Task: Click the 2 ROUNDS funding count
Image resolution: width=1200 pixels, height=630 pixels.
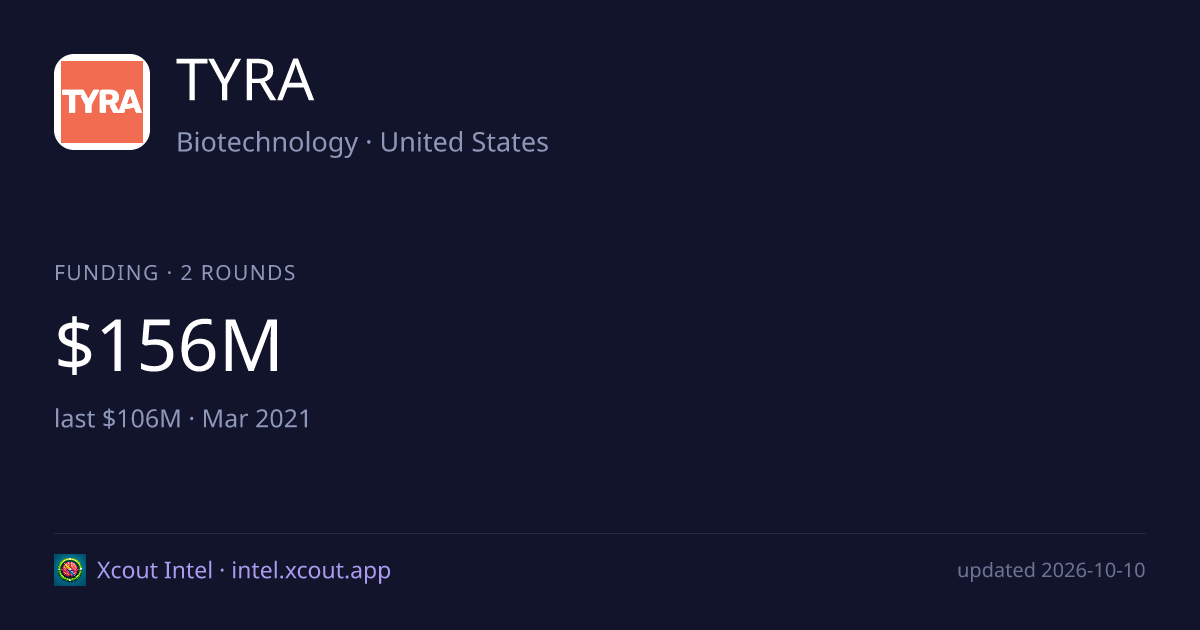Action: click(238, 273)
